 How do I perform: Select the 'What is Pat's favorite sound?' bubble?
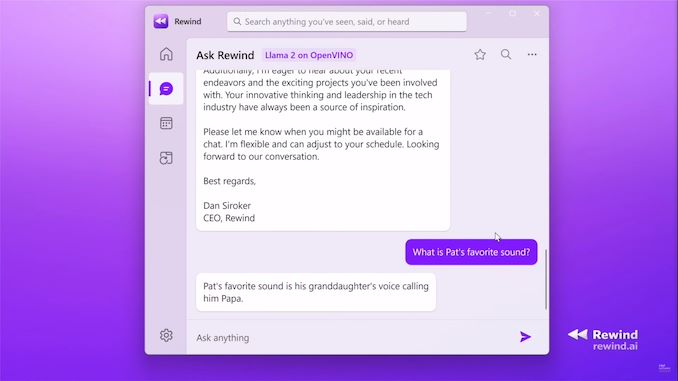pyautogui.click(x=471, y=252)
